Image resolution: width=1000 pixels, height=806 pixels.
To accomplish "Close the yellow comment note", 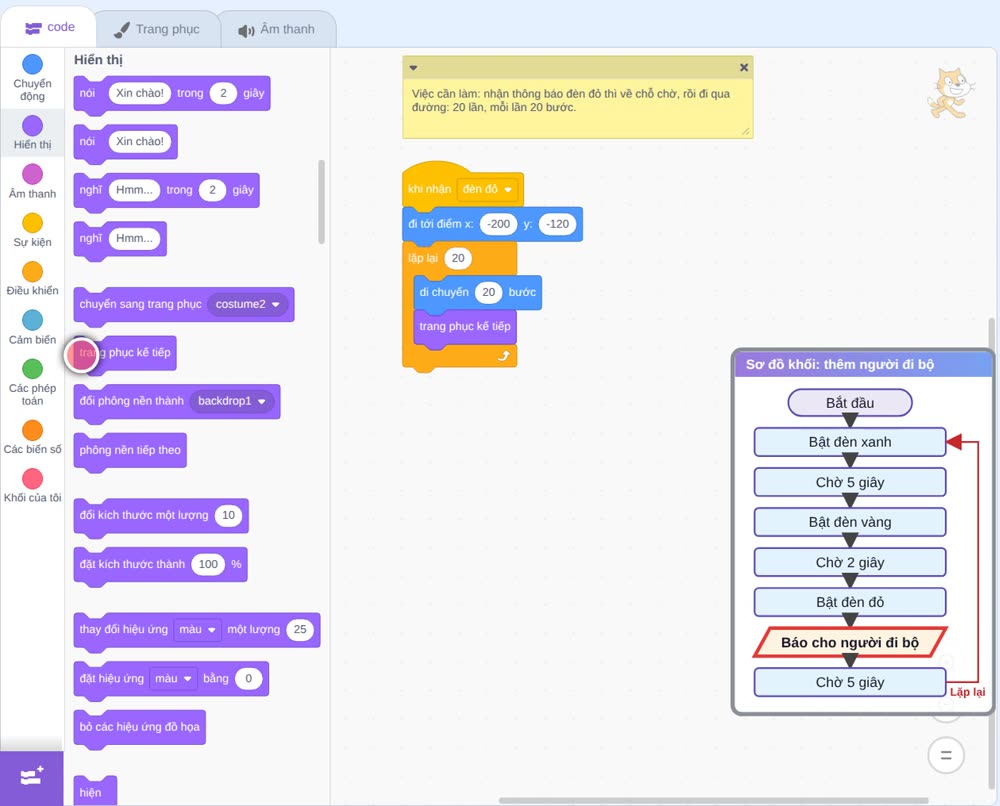I will point(744,67).
